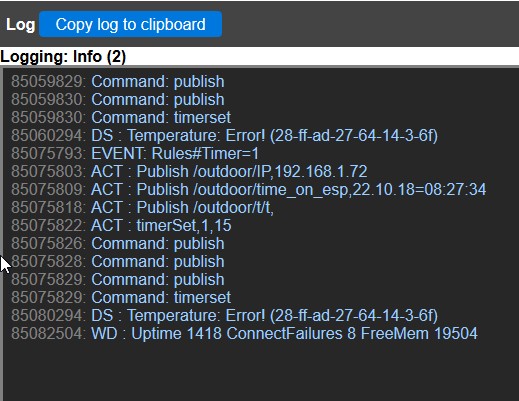Click the Command: publish line at 85075826
The width and height of the screenshot is (519, 401).
(118, 243)
